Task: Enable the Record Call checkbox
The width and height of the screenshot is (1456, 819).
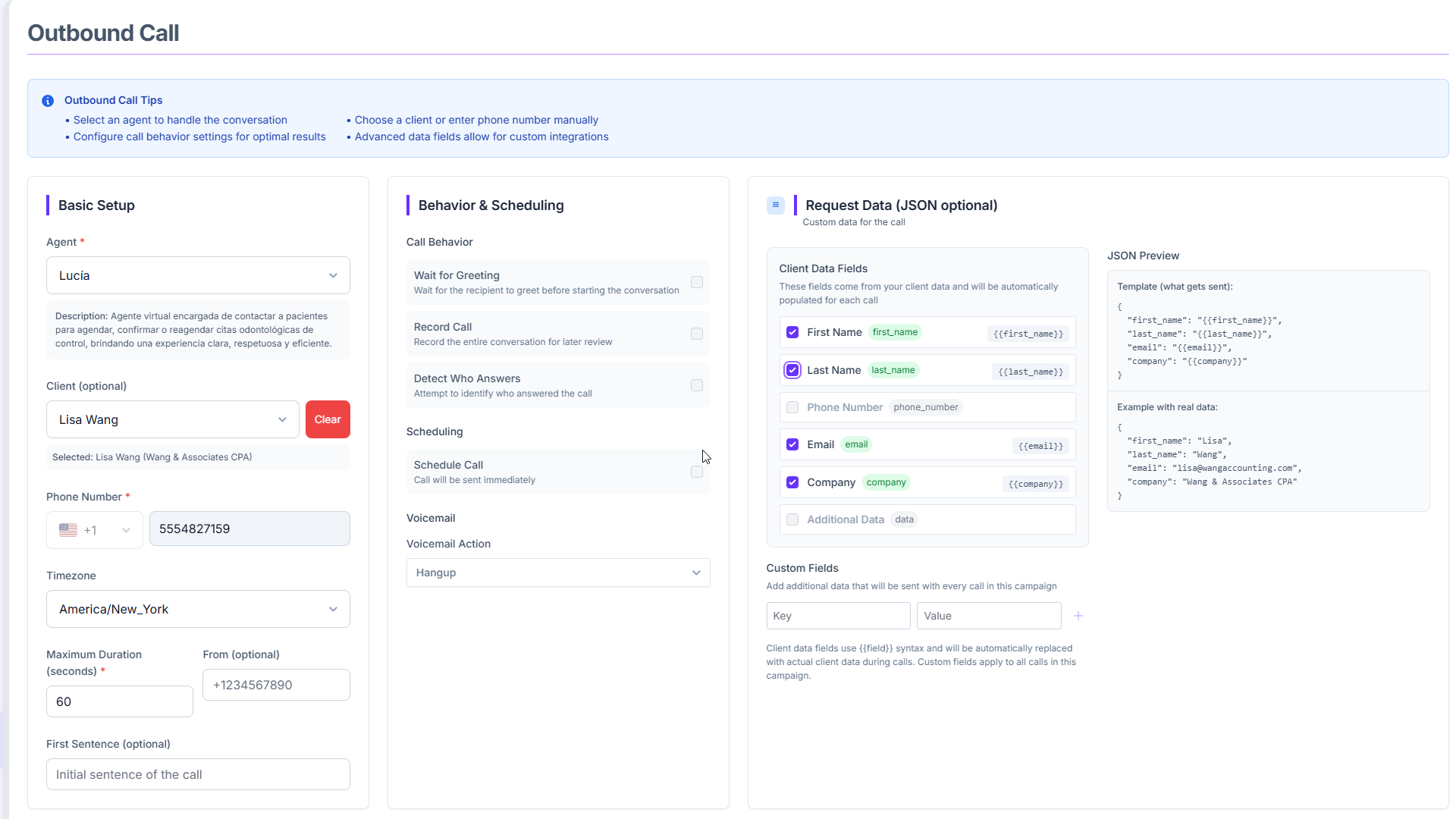Action: click(696, 334)
